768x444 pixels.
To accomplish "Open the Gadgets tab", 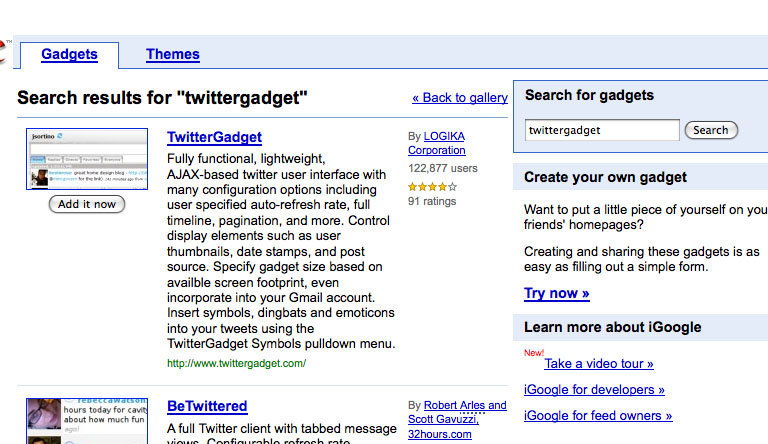I will pos(69,54).
